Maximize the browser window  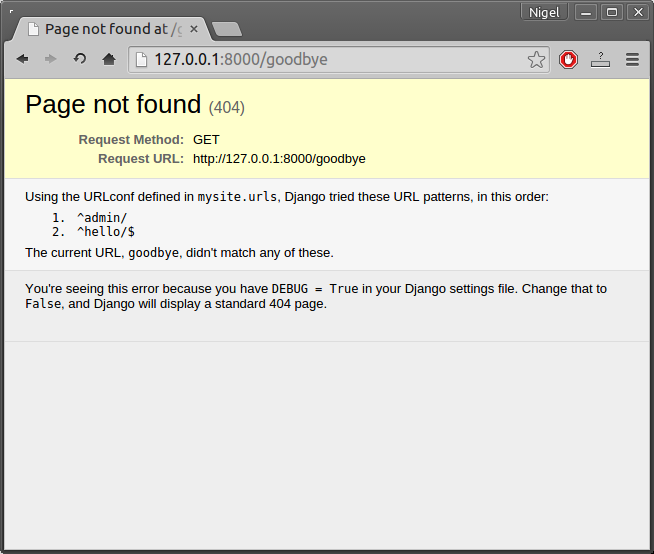pyautogui.click(x=612, y=12)
